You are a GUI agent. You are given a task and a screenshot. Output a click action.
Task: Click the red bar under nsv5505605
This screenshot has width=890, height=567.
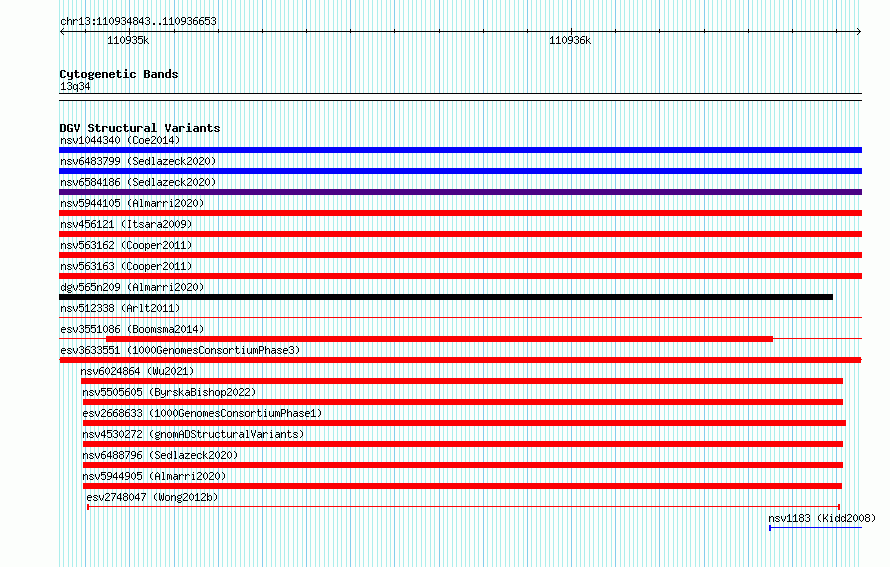click(463, 402)
